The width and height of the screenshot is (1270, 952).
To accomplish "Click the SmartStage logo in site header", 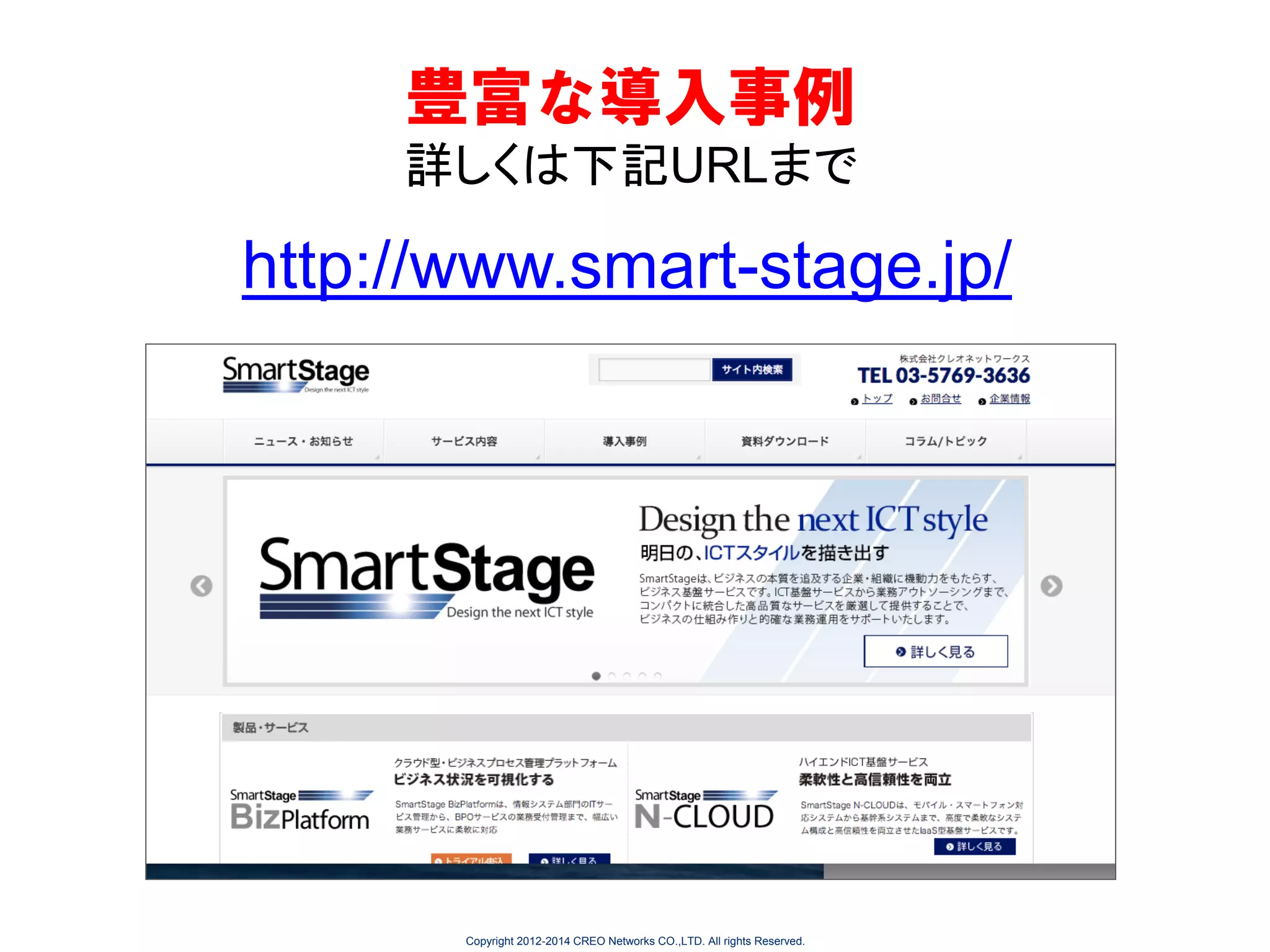I will click(296, 374).
